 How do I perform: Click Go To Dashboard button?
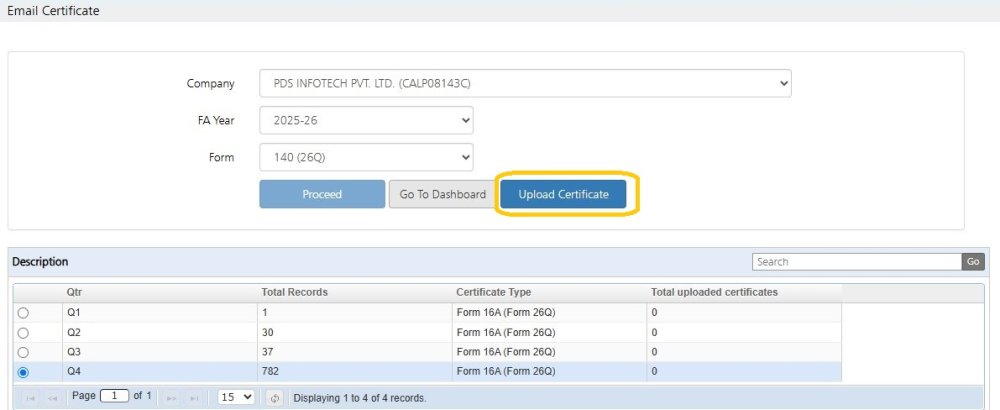point(443,194)
